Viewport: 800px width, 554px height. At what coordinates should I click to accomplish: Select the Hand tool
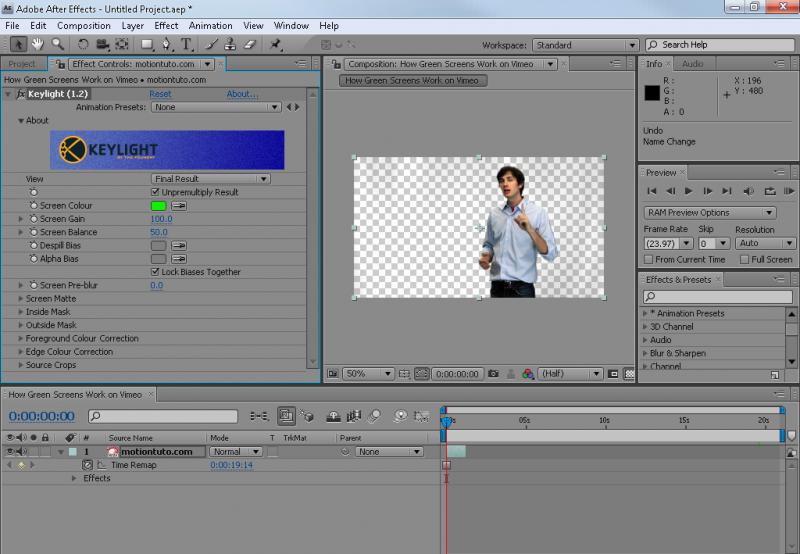pos(37,44)
